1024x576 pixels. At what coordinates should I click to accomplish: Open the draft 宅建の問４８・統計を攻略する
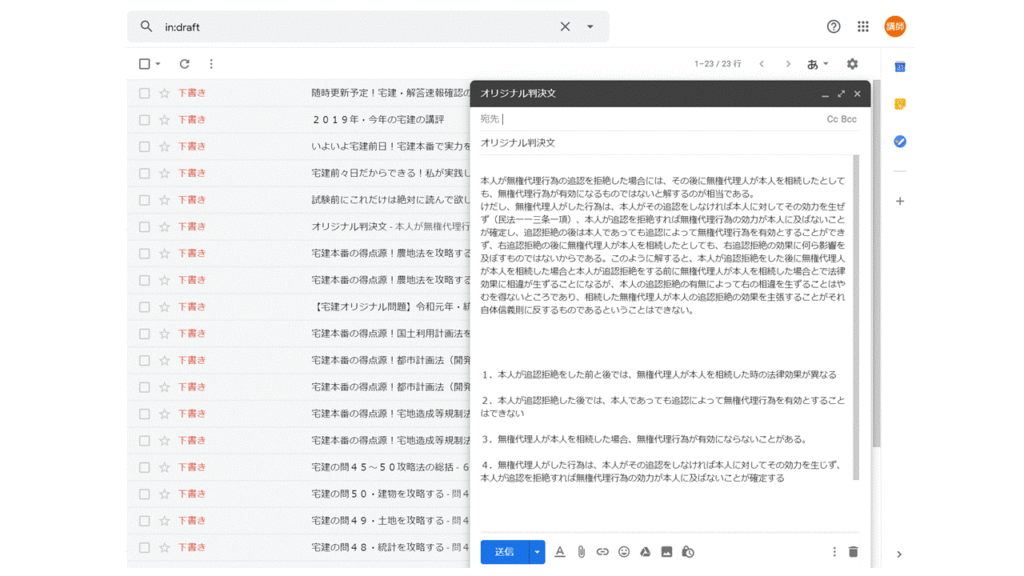click(391, 547)
